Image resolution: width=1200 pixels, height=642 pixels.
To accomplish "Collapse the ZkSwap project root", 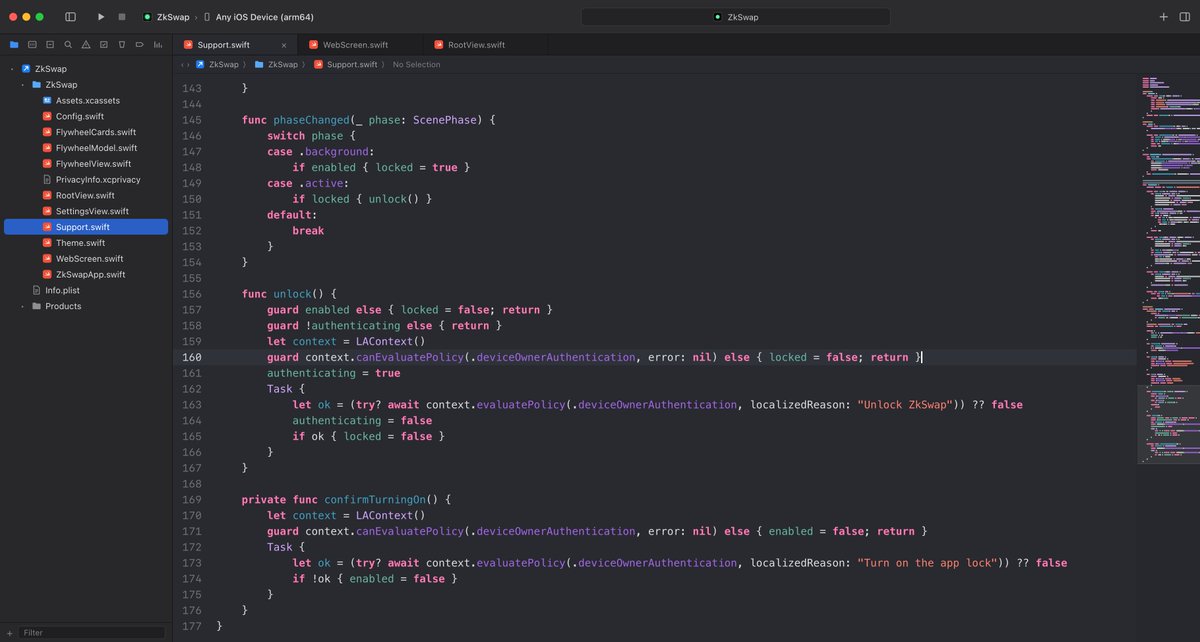I will (x=10, y=69).
